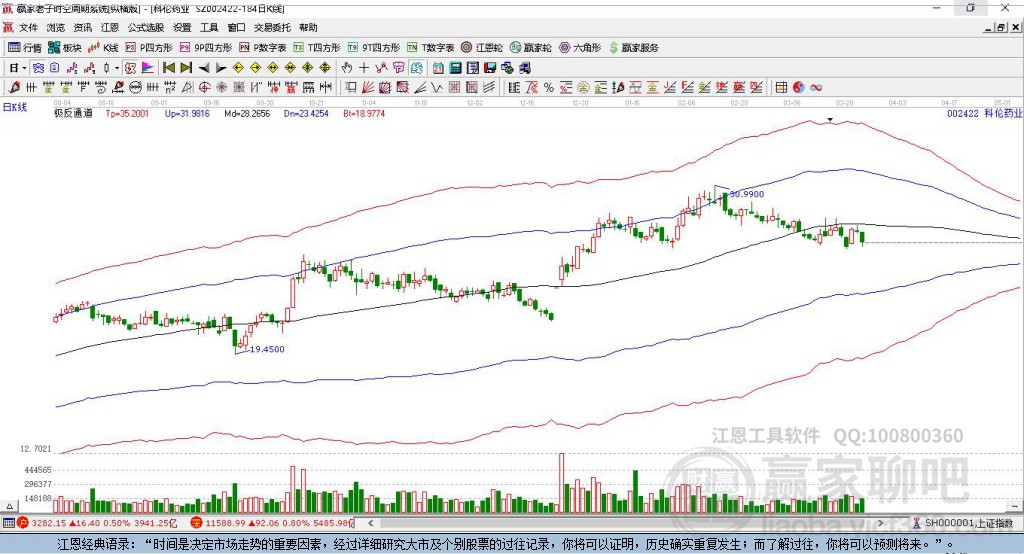The width and height of the screenshot is (1024, 554).
Task: Open the P四方形 tool
Action: [x=149, y=48]
